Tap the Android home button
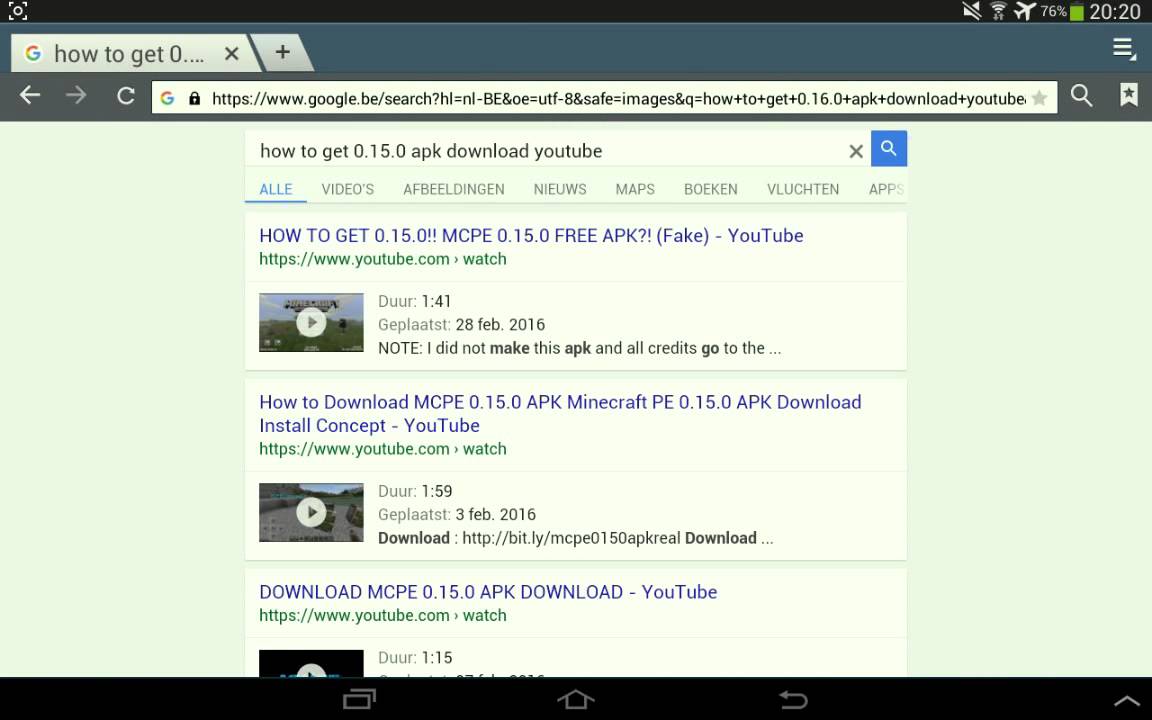The width and height of the screenshot is (1152, 720). (x=576, y=699)
